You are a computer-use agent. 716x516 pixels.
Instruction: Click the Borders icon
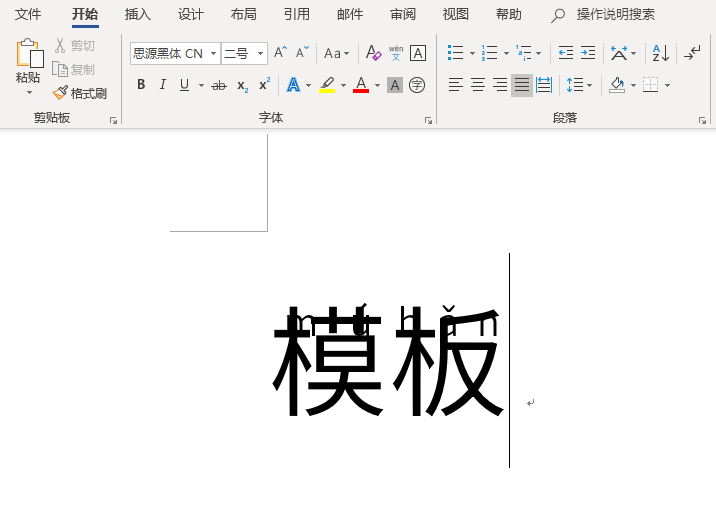pos(651,85)
